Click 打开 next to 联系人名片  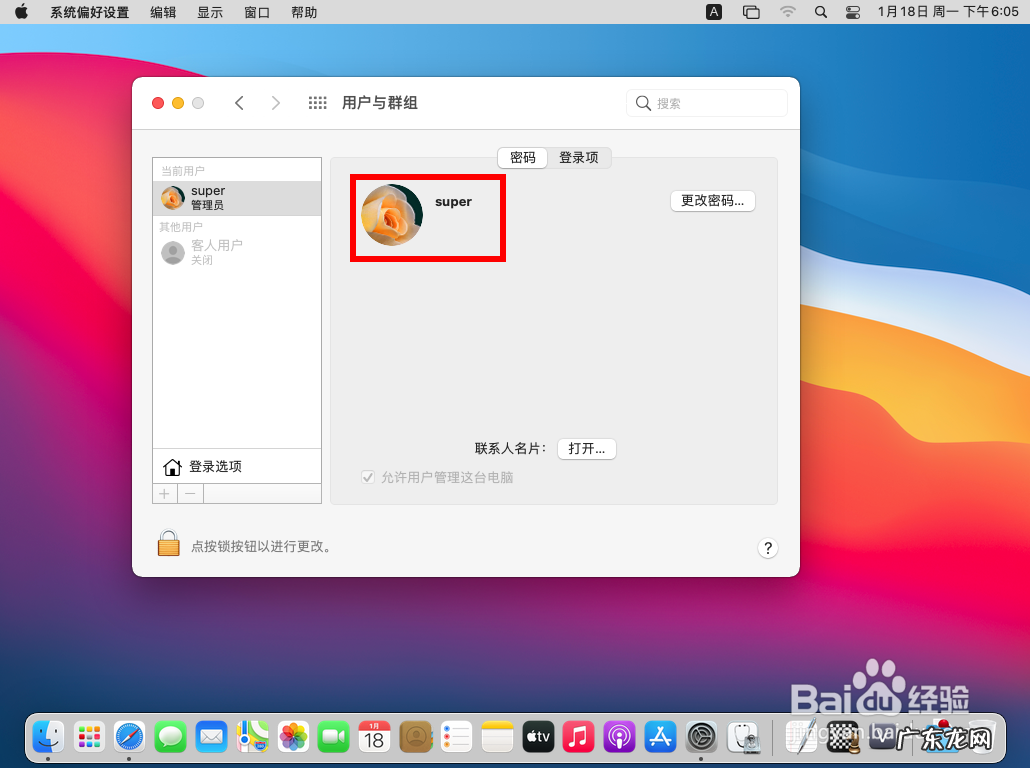pos(586,448)
